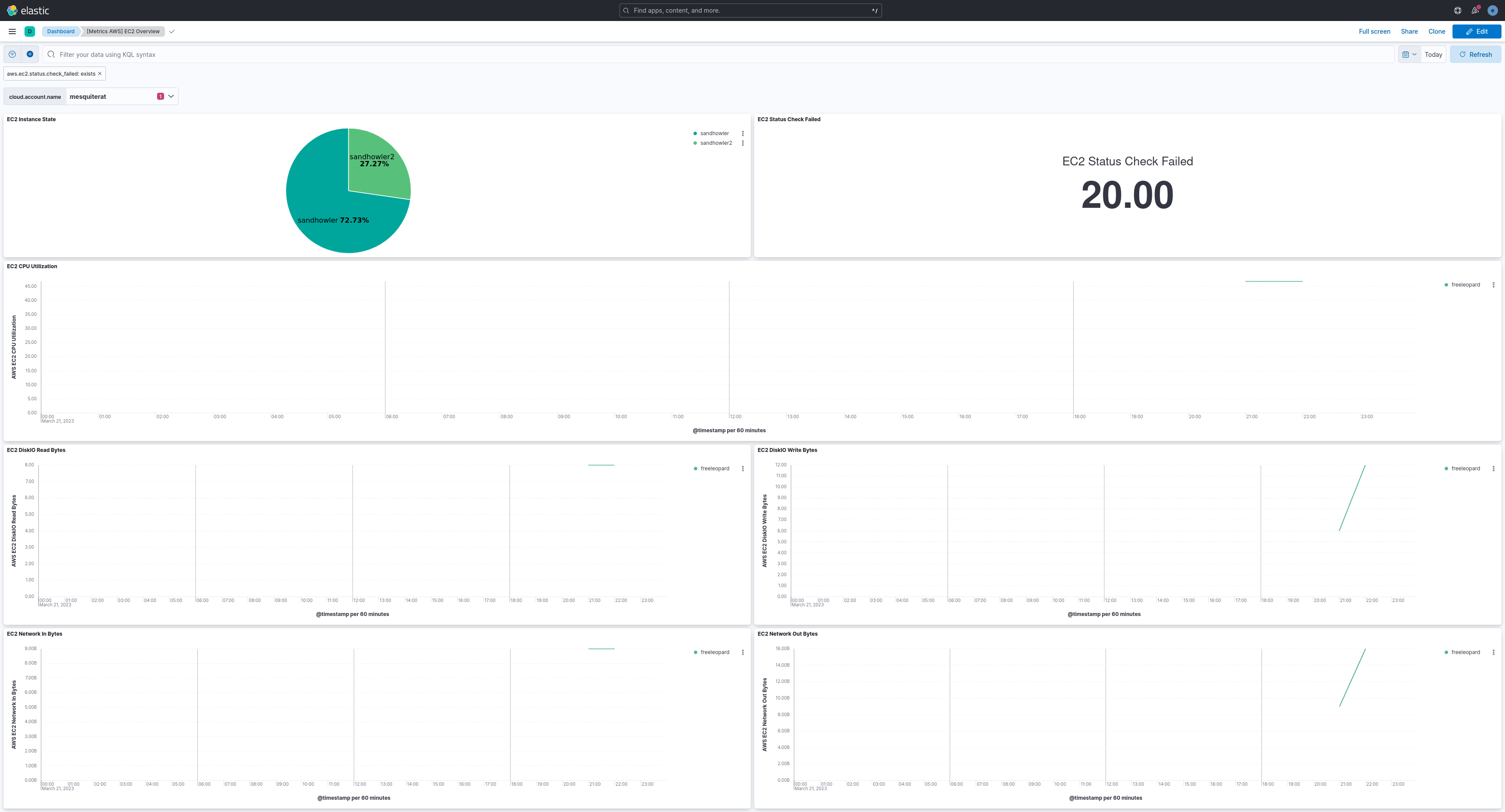Open the calendar date picker icon
Screen dimensions: 1505x812
click(1405, 54)
